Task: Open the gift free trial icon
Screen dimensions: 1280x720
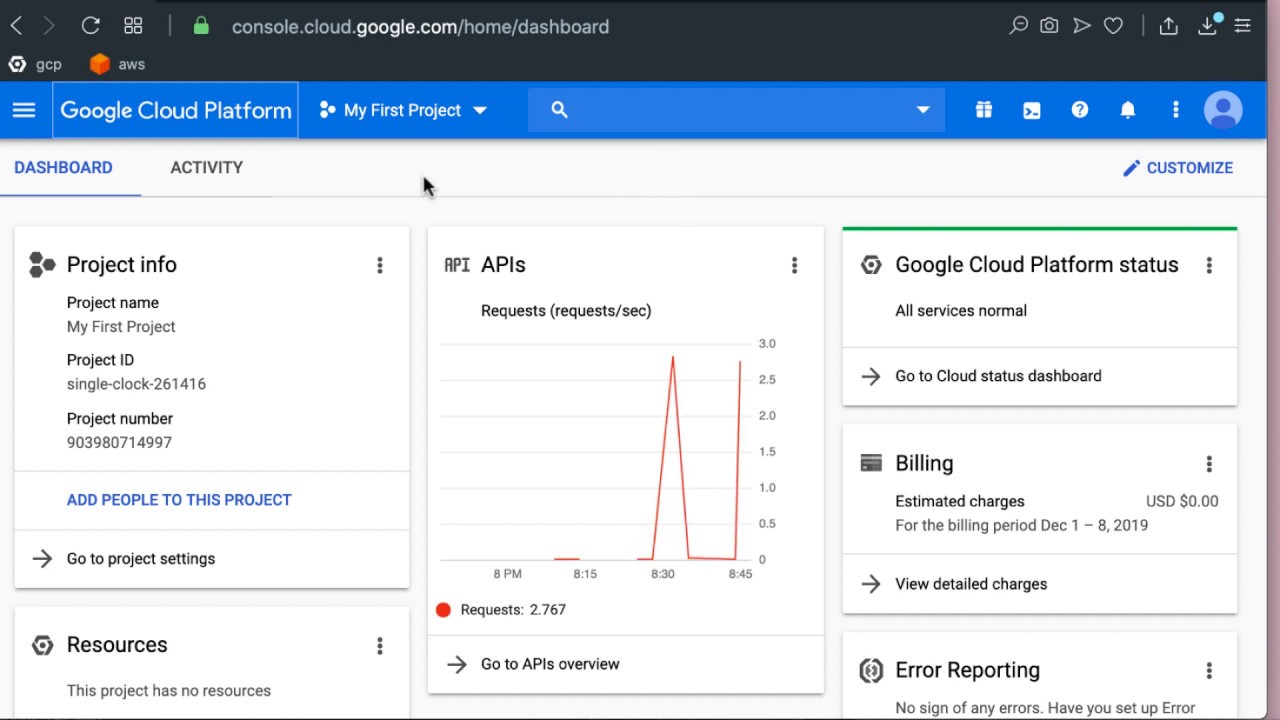Action: pos(984,110)
